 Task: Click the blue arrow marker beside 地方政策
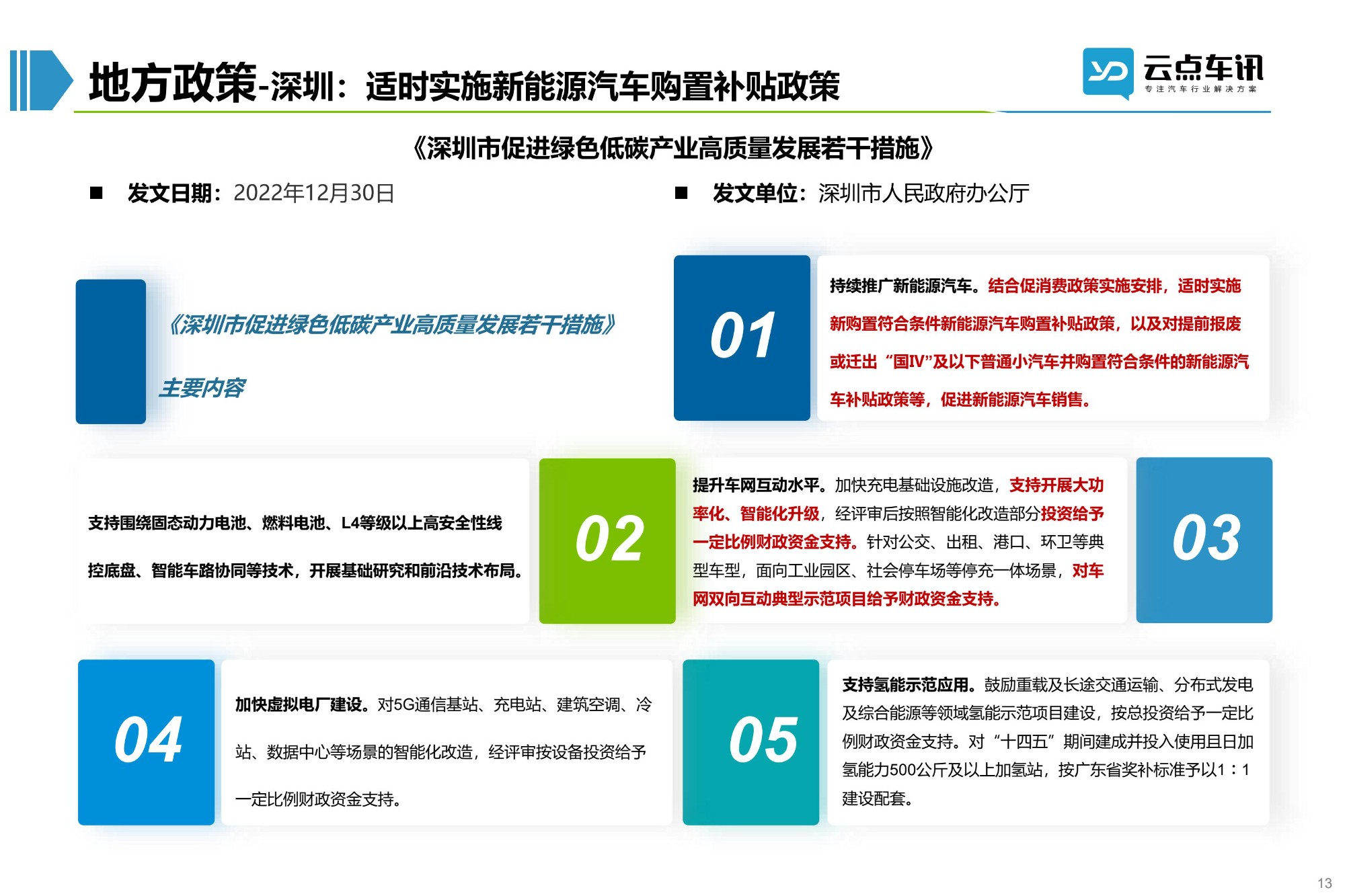point(41,80)
